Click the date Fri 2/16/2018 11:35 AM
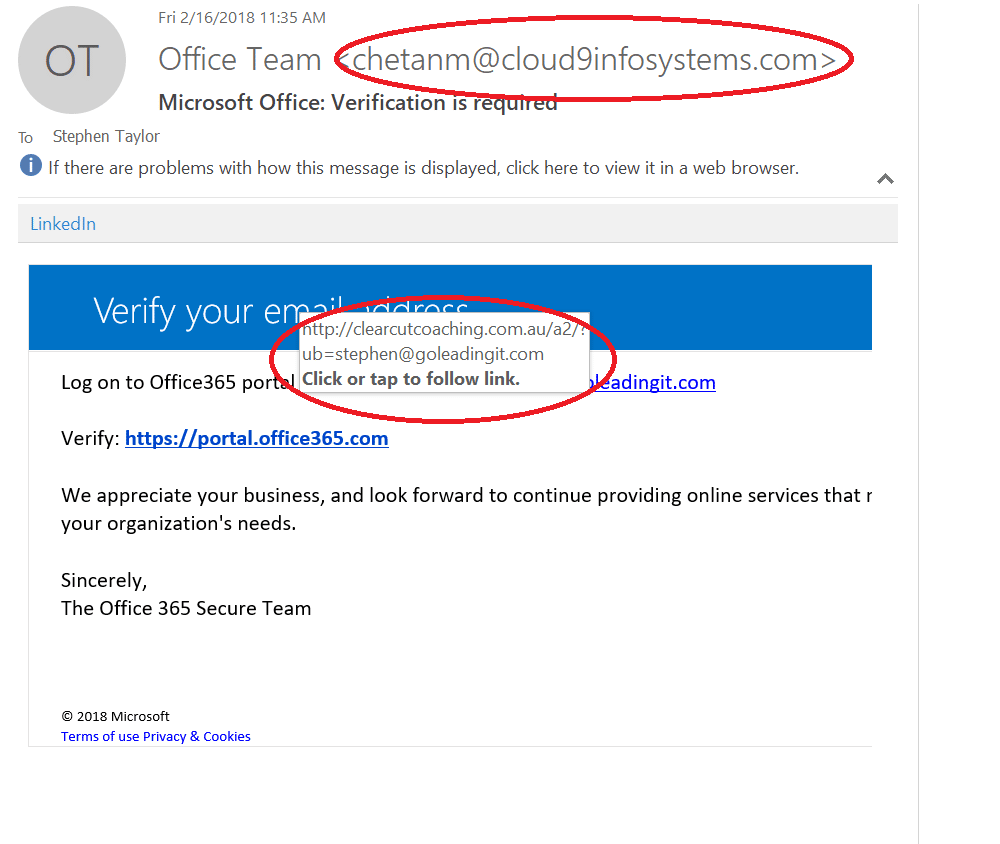 pyautogui.click(x=242, y=18)
